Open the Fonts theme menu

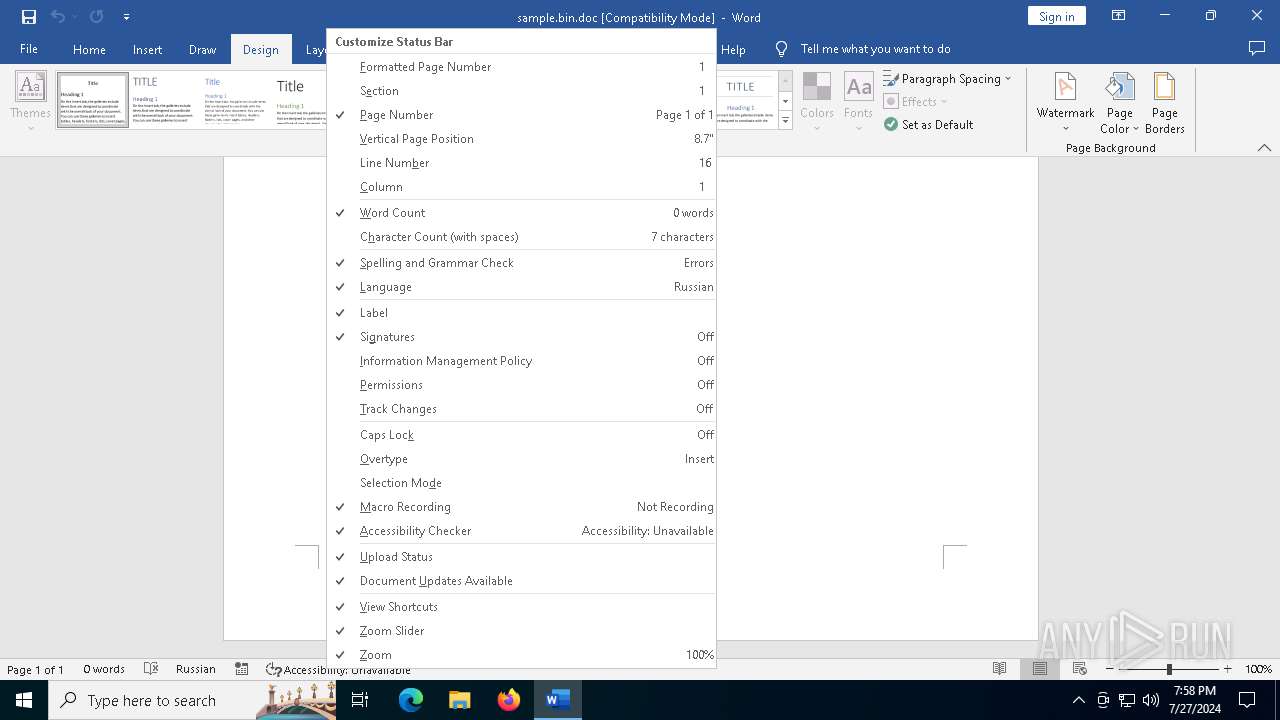858,102
